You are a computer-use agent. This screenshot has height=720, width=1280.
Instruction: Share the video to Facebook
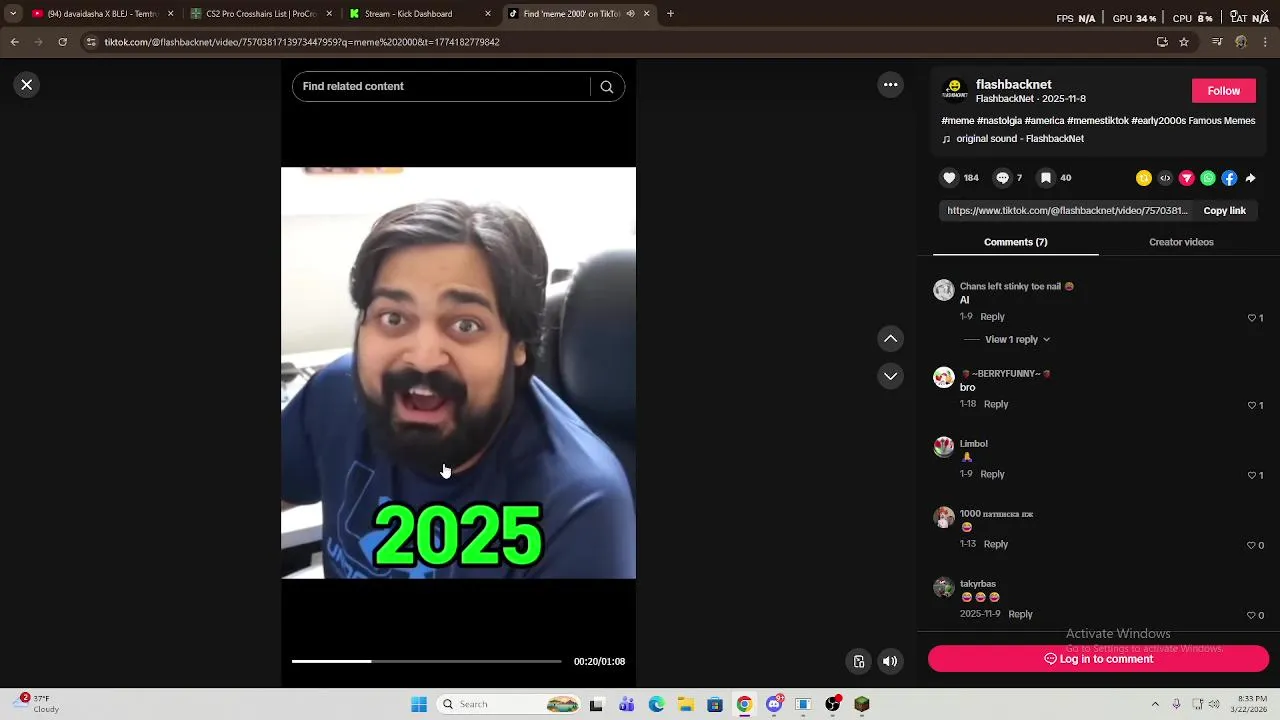(x=1229, y=178)
